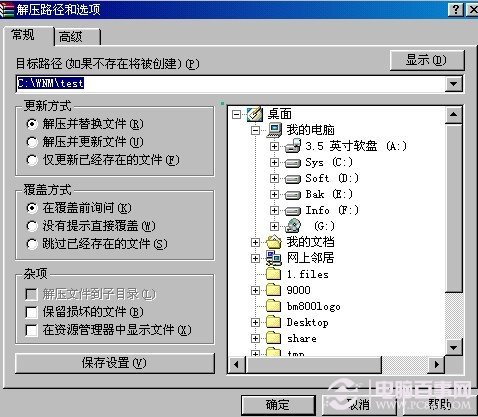Screen dimensions: 478x417
Task: Select 仅更新已经存在的文件 (F) option
Action: (32, 160)
